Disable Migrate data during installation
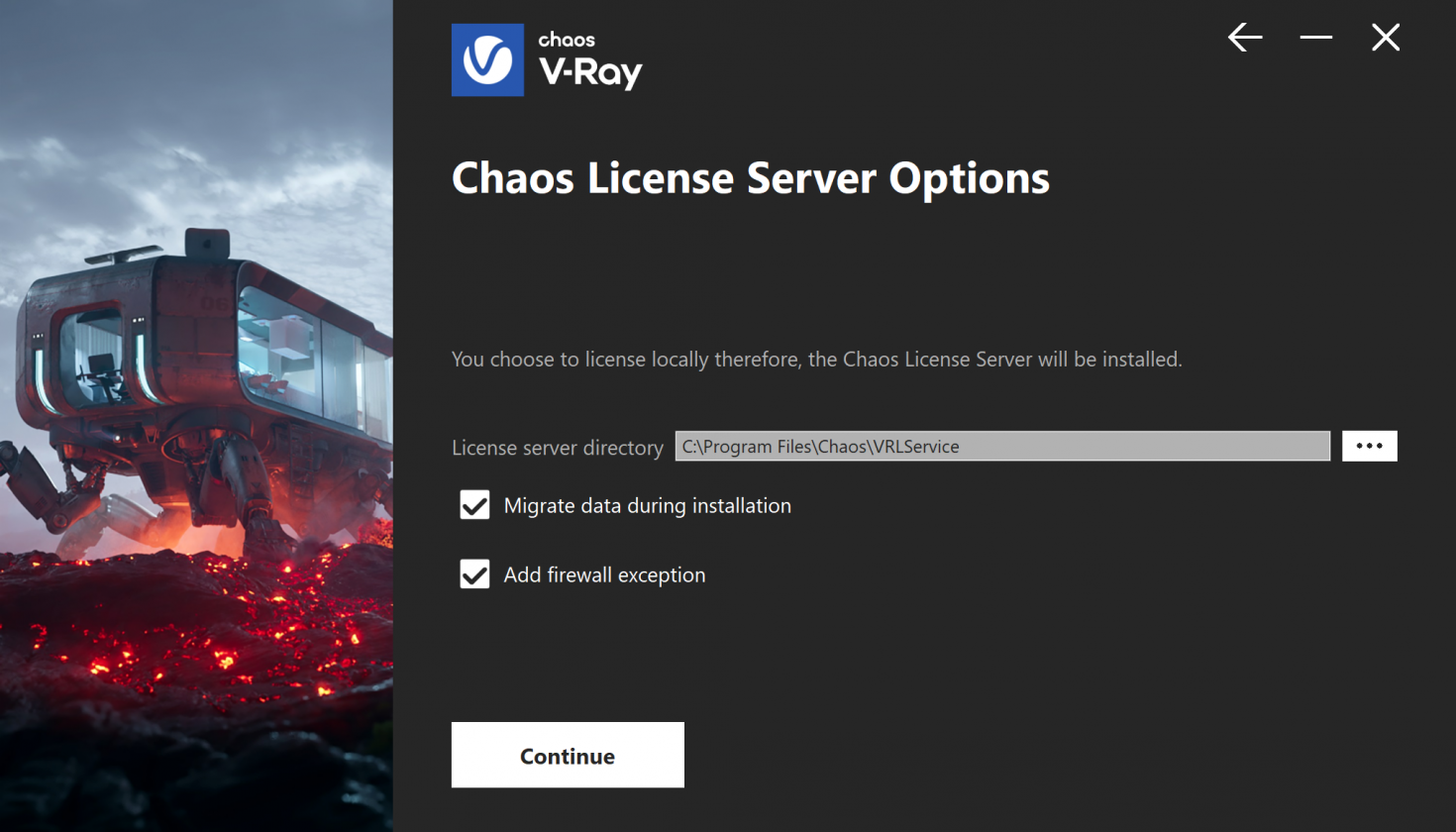The image size is (1456, 832). click(x=474, y=505)
